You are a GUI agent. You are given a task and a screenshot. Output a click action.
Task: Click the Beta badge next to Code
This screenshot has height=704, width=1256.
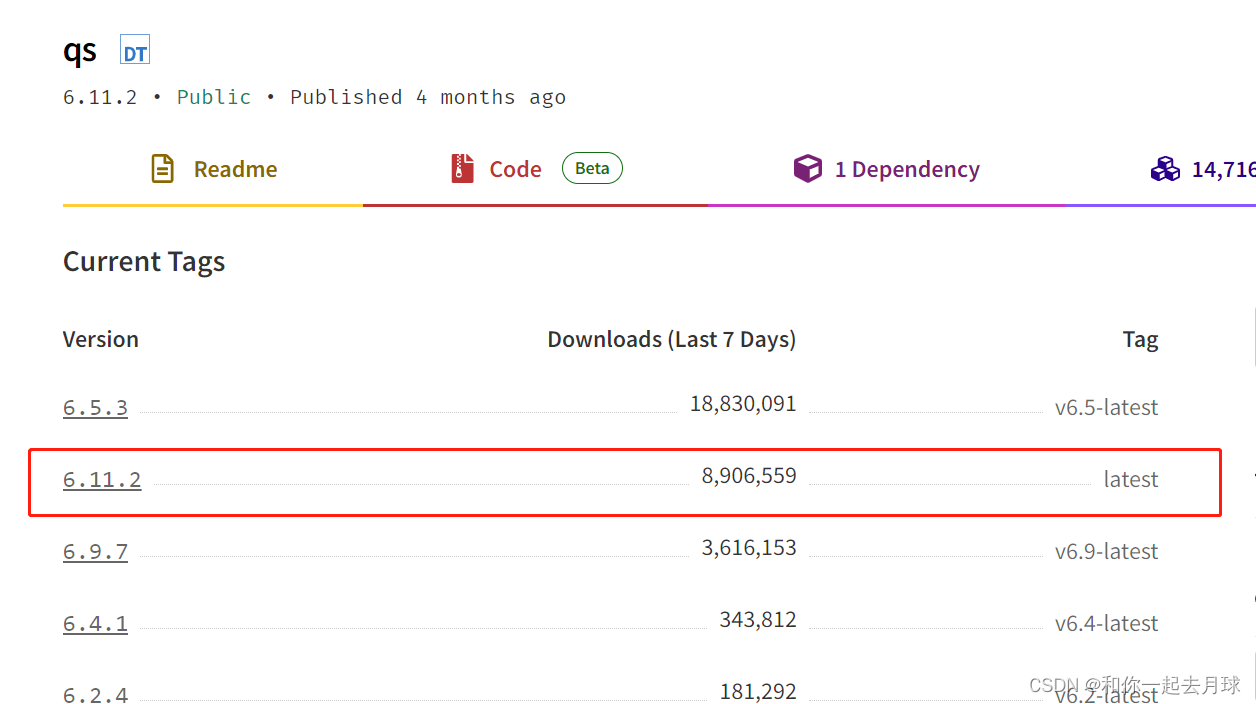tap(592, 168)
